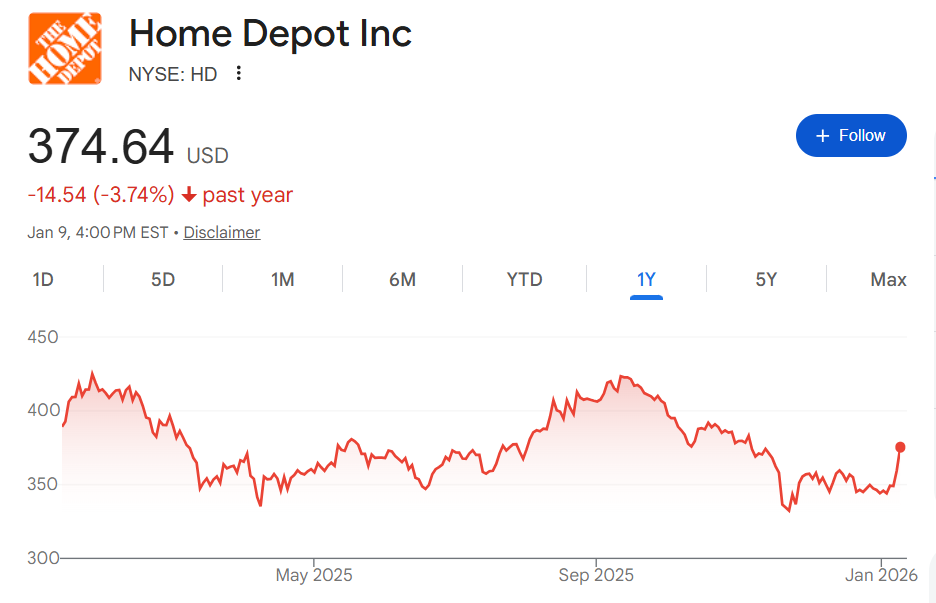Select the 1M chart range
Image resolution: width=936 pixels, height=603 pixels.
click(283, 279)
